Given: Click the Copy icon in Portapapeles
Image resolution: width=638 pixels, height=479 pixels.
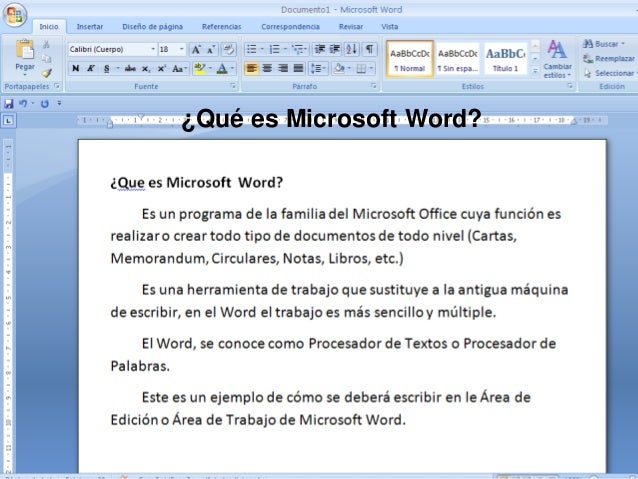Looking at the screenshot, I should (x=46, y=59).
